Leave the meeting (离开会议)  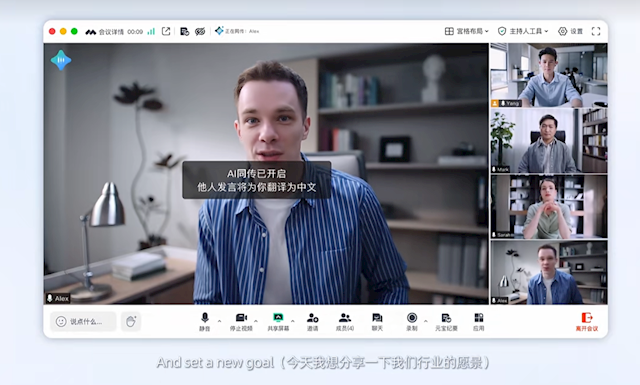[x=587, y=322]
